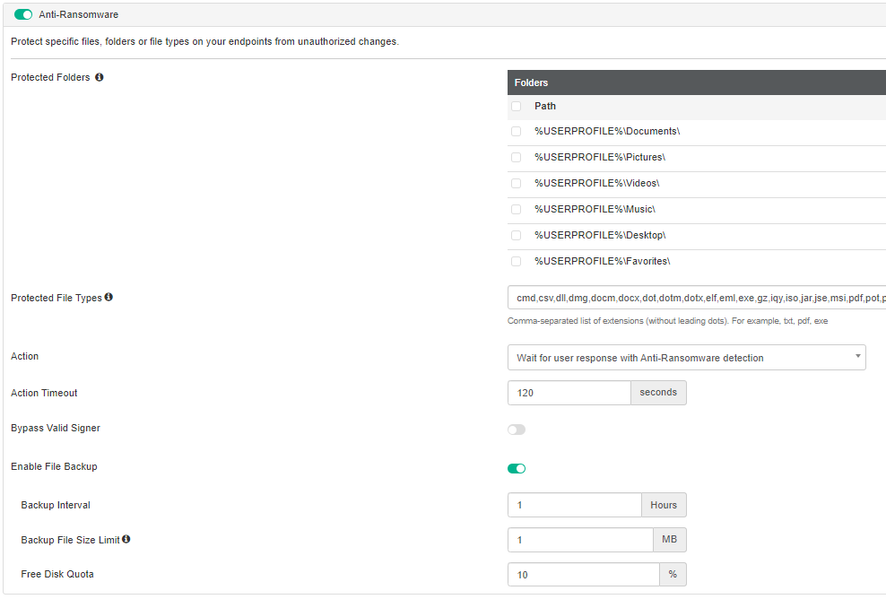
Task: Select the Pictures folder checkbox
Action: (516, 157)
